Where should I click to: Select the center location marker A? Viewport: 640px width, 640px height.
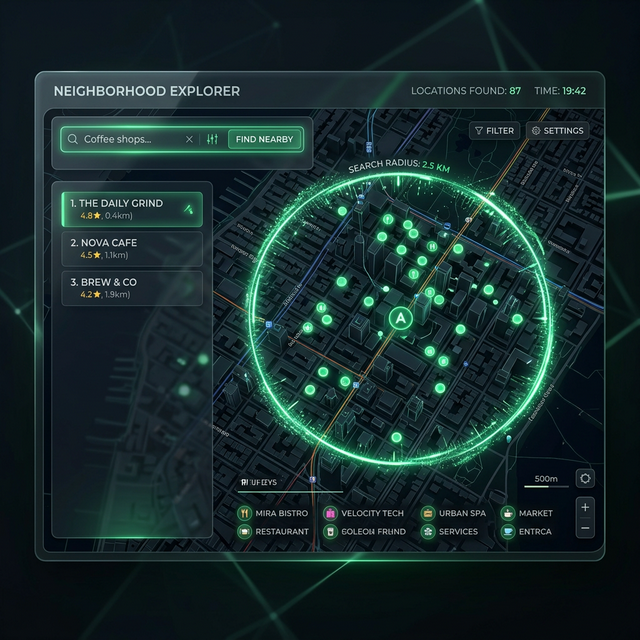click(x=400, y=319)
